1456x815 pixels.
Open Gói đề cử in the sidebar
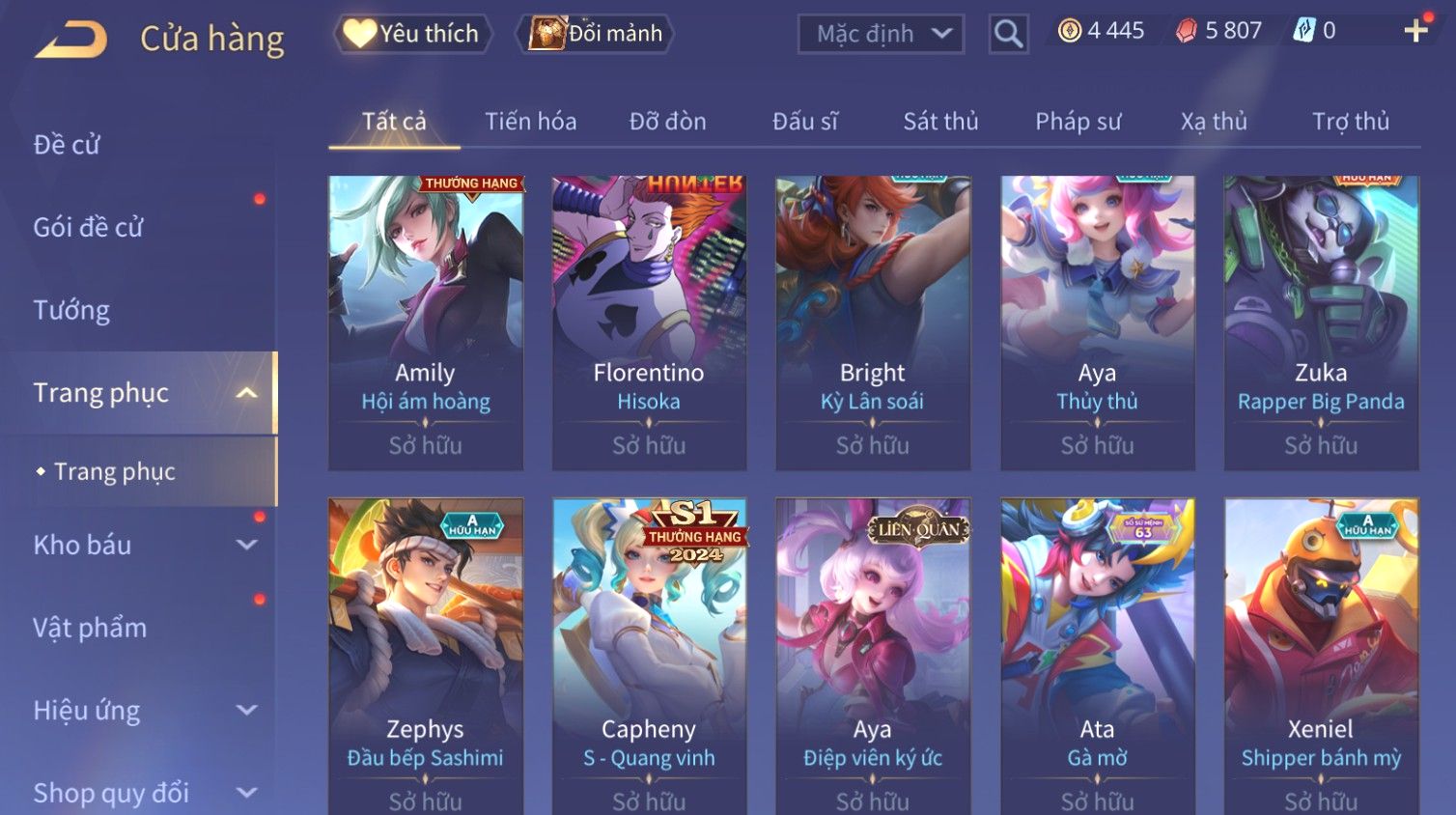point(88,227)
